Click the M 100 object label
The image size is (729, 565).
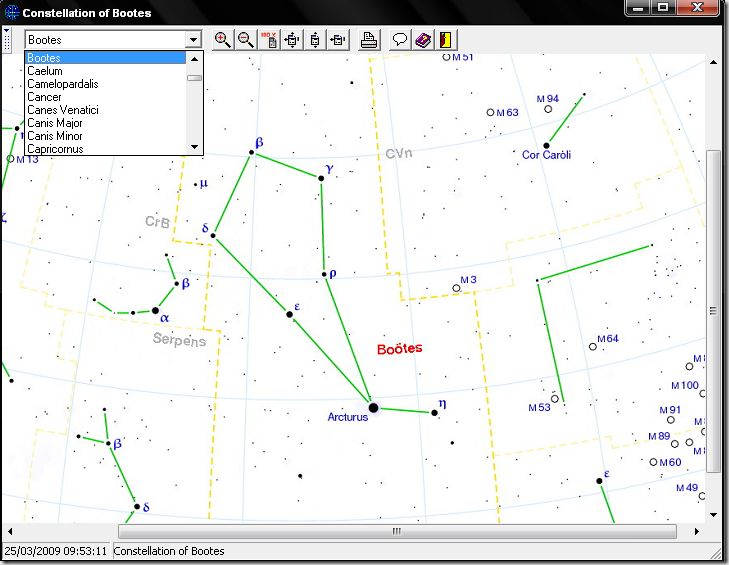point(685,386)
